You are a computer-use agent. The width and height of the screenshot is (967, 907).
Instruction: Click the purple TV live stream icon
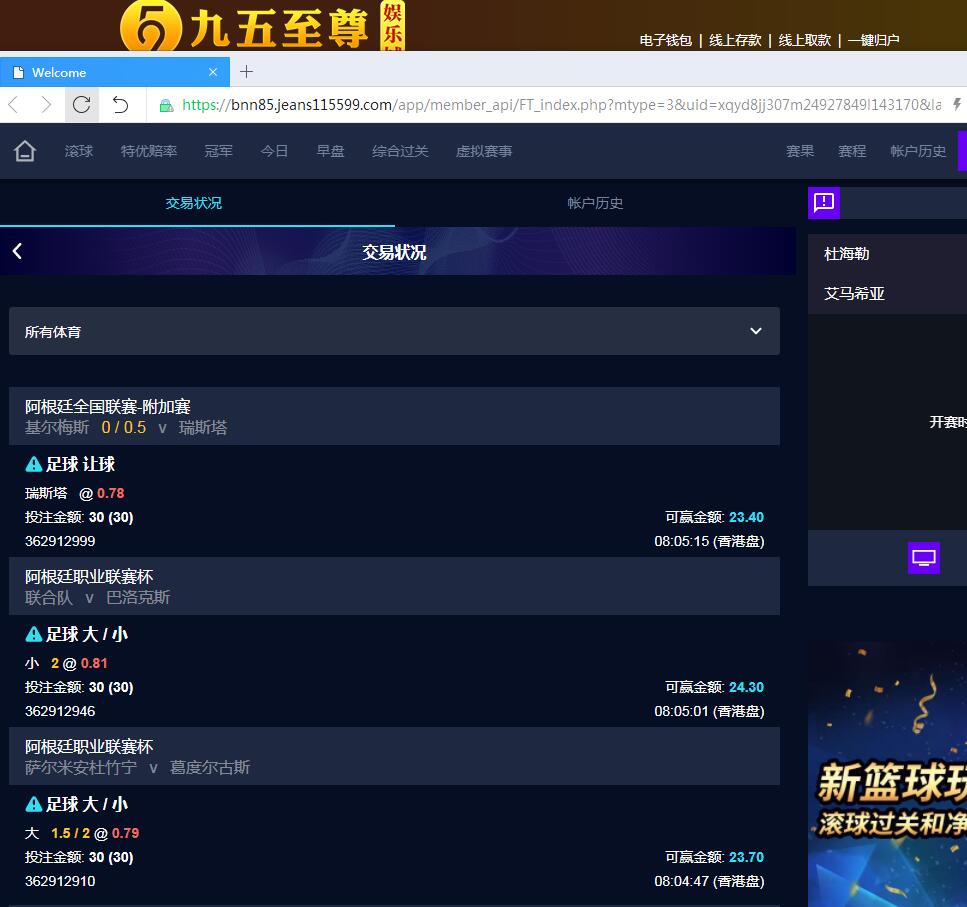923,558
